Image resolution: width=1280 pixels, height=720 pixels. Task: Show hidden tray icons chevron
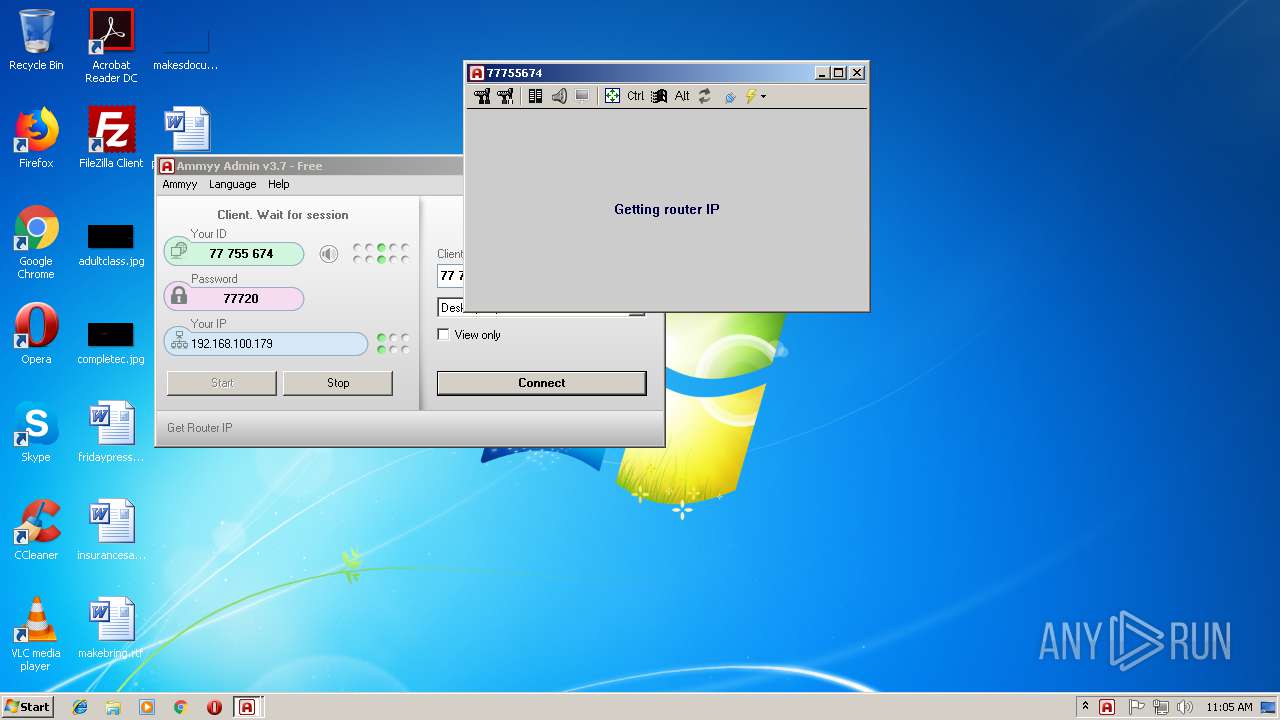[x=1086, y=707]
